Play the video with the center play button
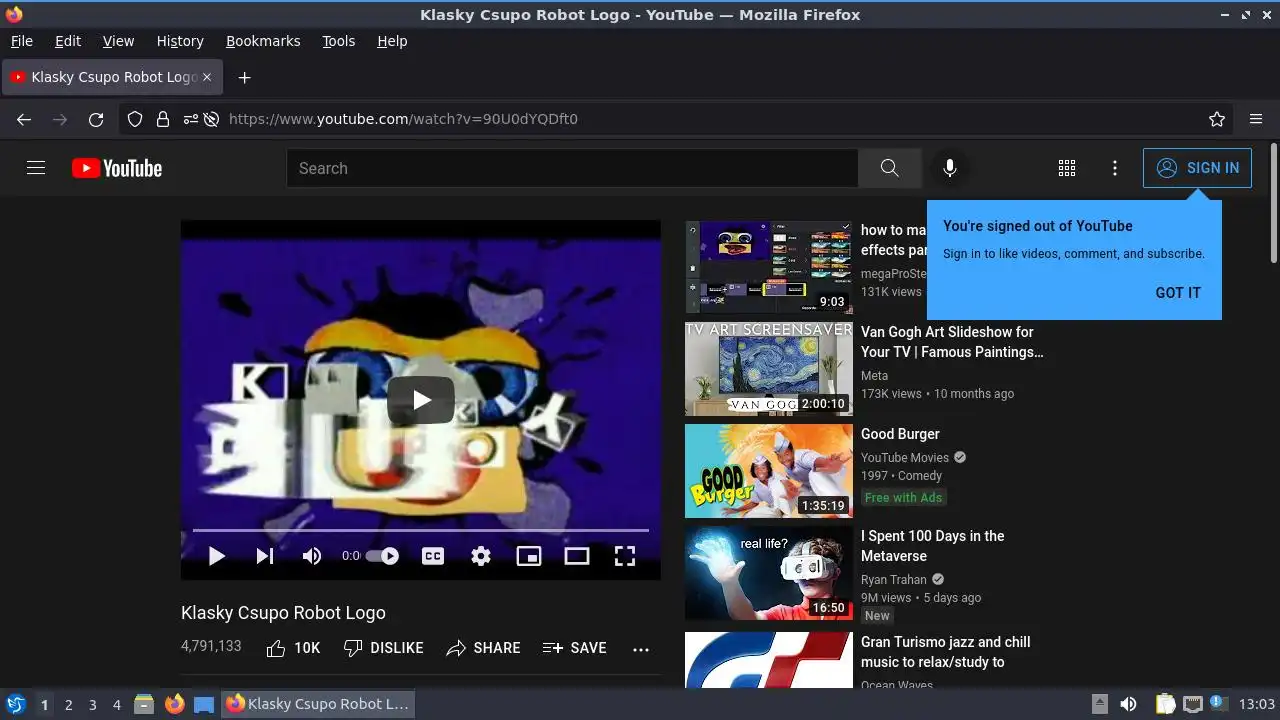The image size is (1280, 720). pos(421,400)
